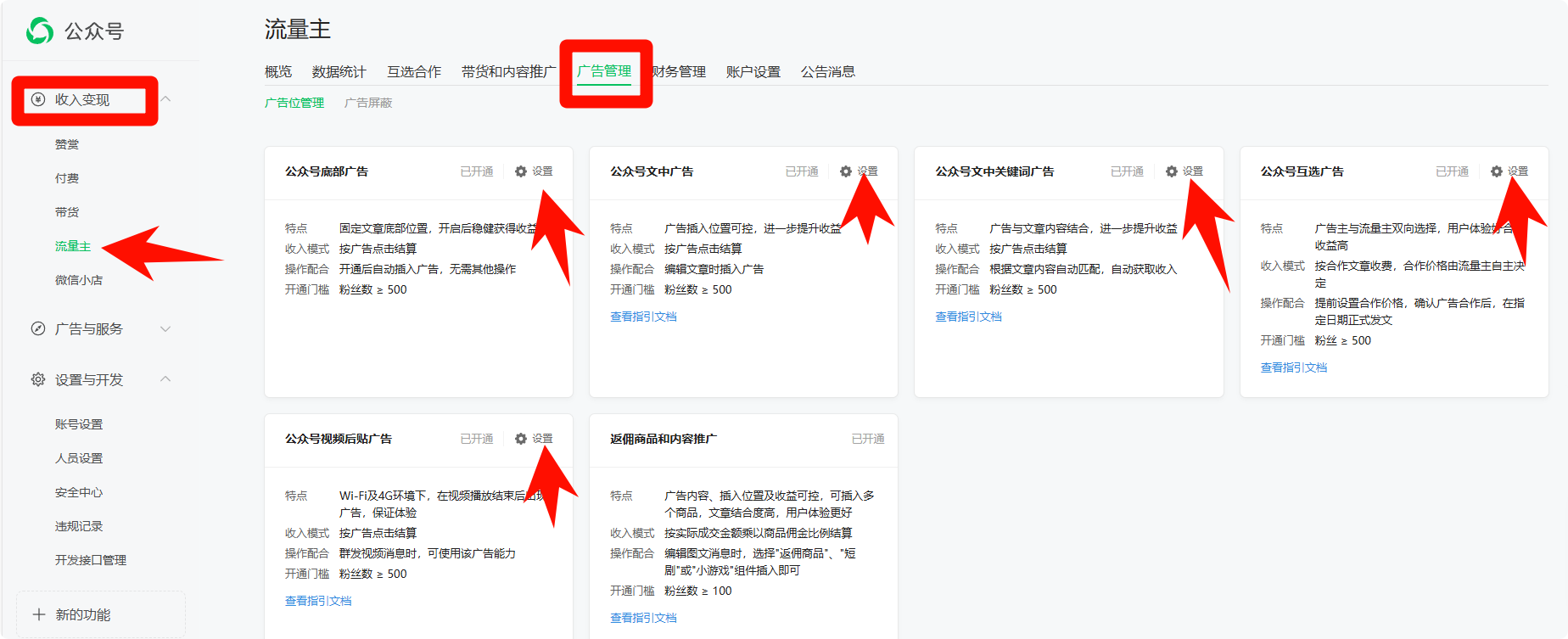Click the 返佣商品和内容推广 card title
The width and height of the screenshot is (1568, 639).
[x=664, y=439]
